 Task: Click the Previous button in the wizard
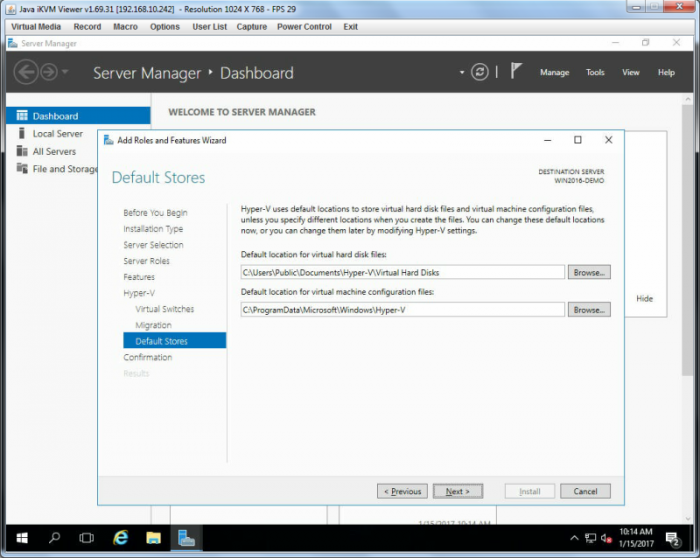point(402,491)
